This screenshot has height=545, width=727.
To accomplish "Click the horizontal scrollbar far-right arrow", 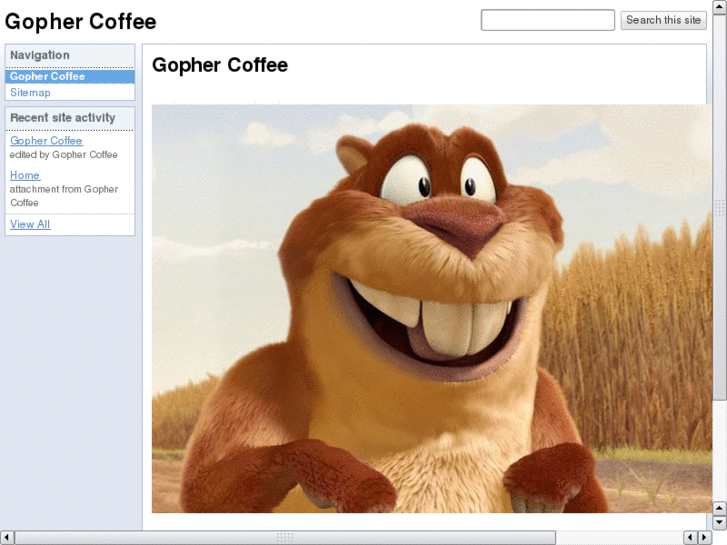I will (x=705, y=538).
